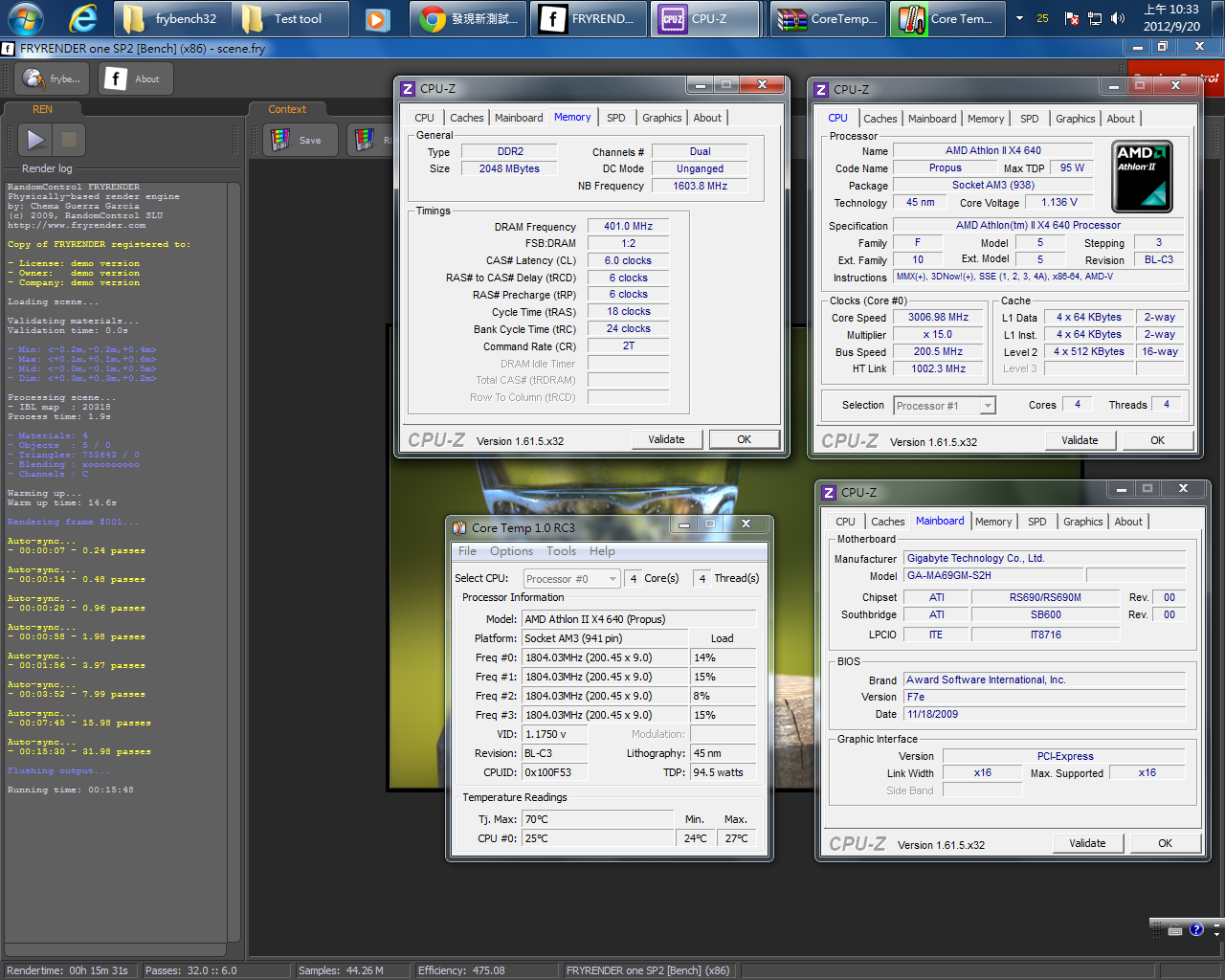Click Running time 00:15:48 log line
This screenshot has width=1225, height=980.
coord(71,790)
